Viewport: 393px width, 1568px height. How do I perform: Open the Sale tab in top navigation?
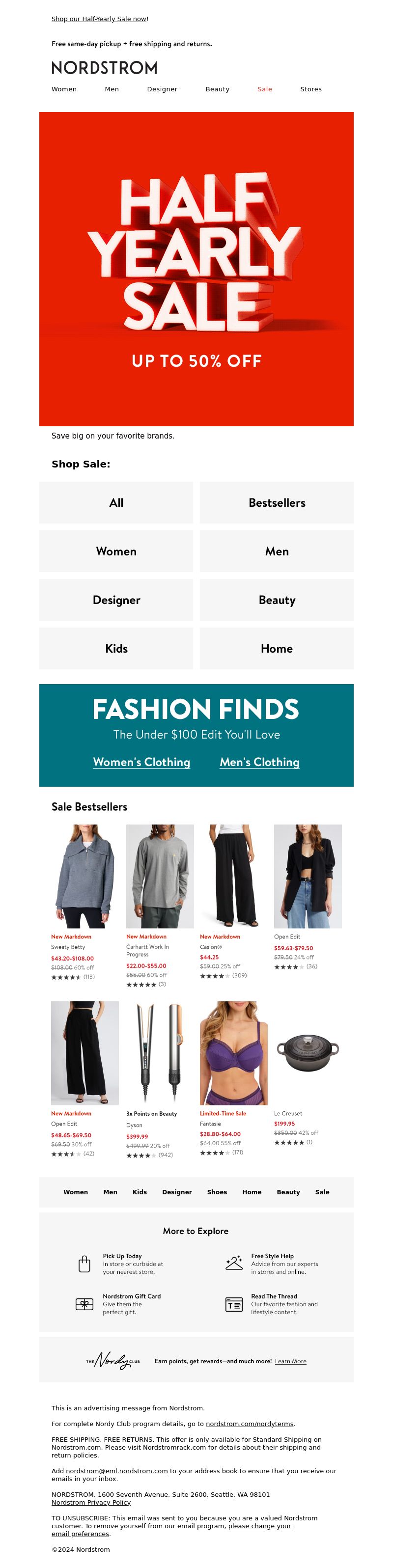[x=264, y=89]
